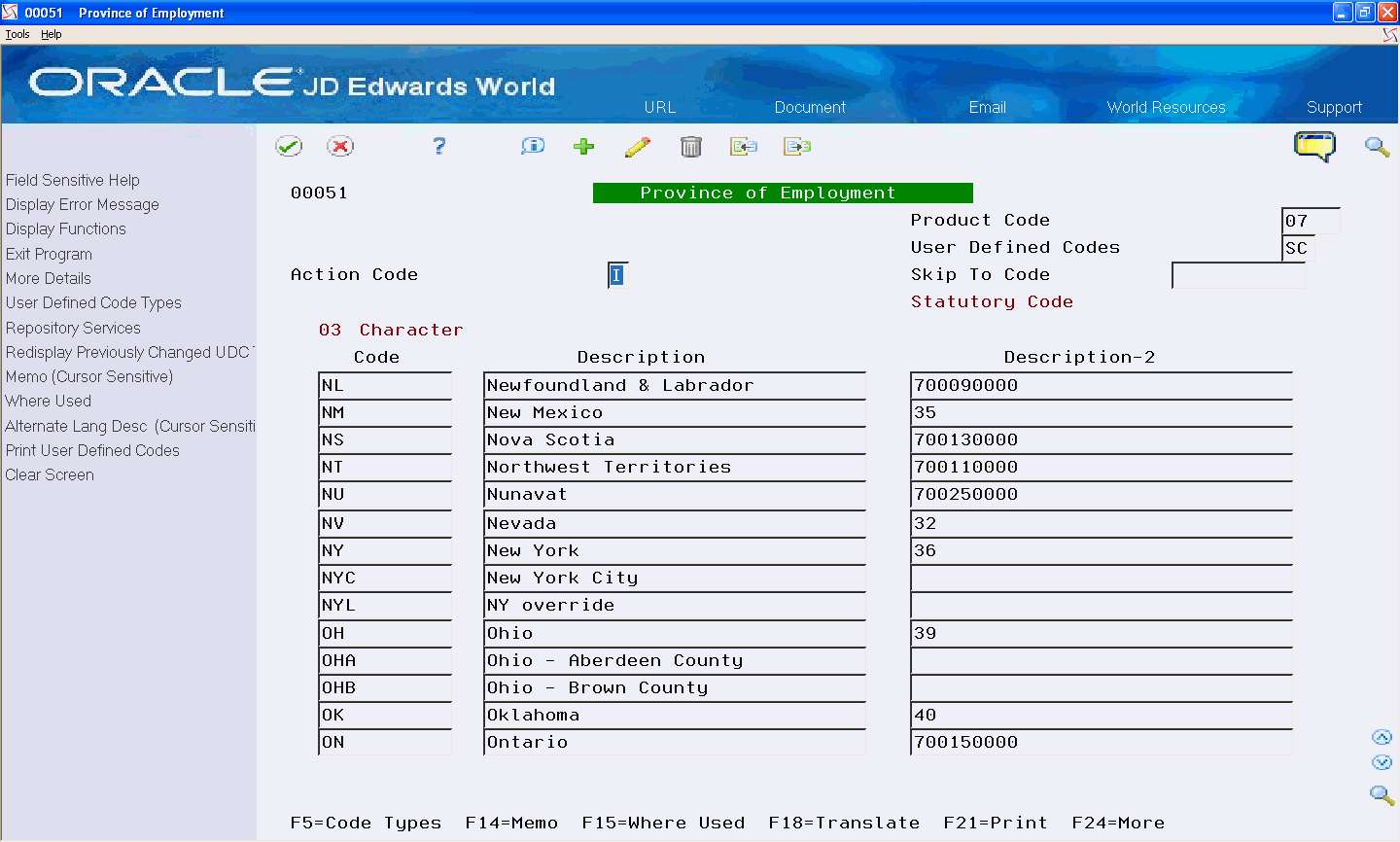This screenshot has height=842, width=1400.
Task: Click the magnifying glass search icon
Action: click(1377, 147)
